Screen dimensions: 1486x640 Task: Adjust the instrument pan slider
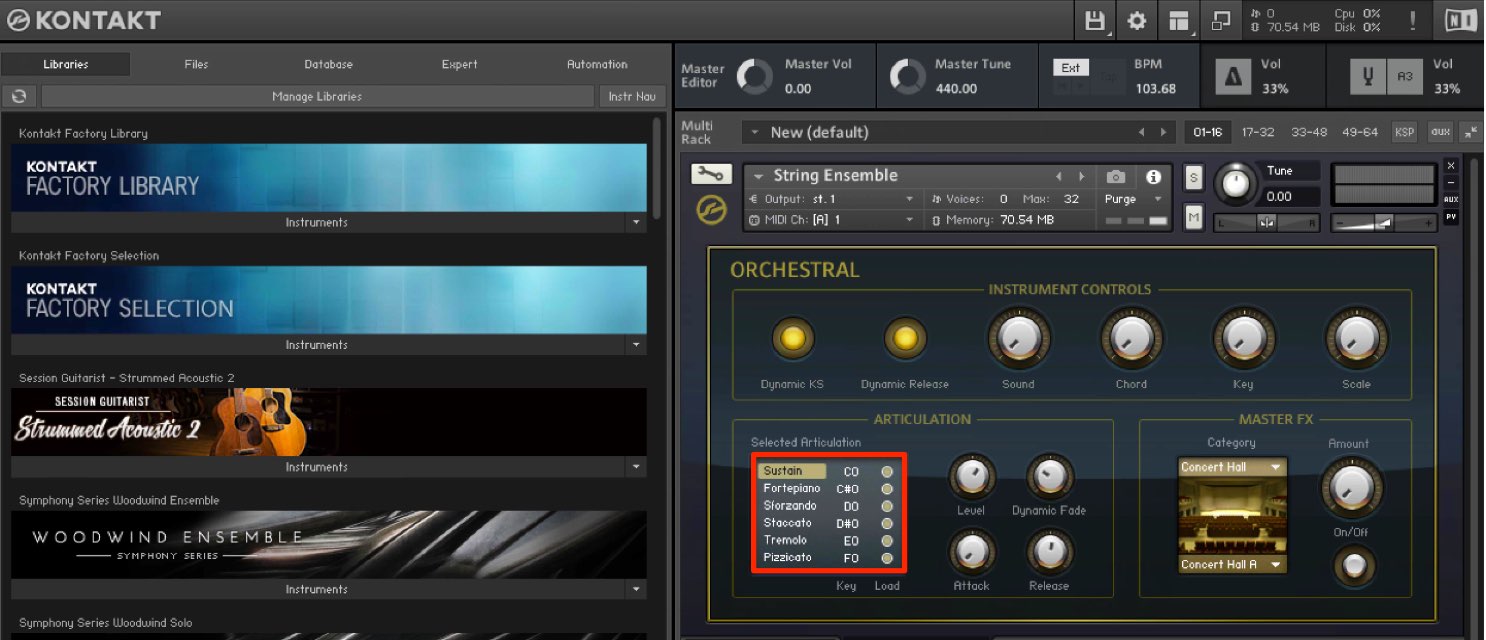[x=1267, y=222]
